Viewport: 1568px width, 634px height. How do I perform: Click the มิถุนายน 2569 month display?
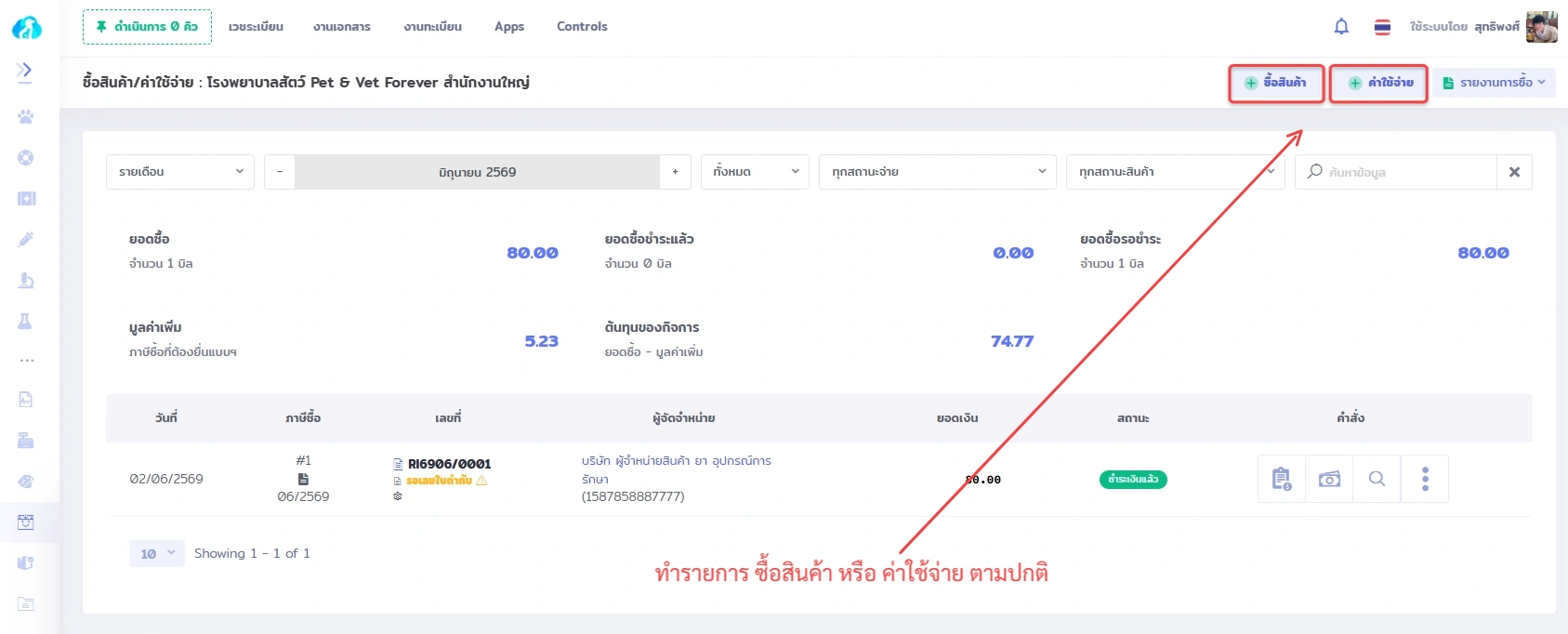click(x=477, y=172)
